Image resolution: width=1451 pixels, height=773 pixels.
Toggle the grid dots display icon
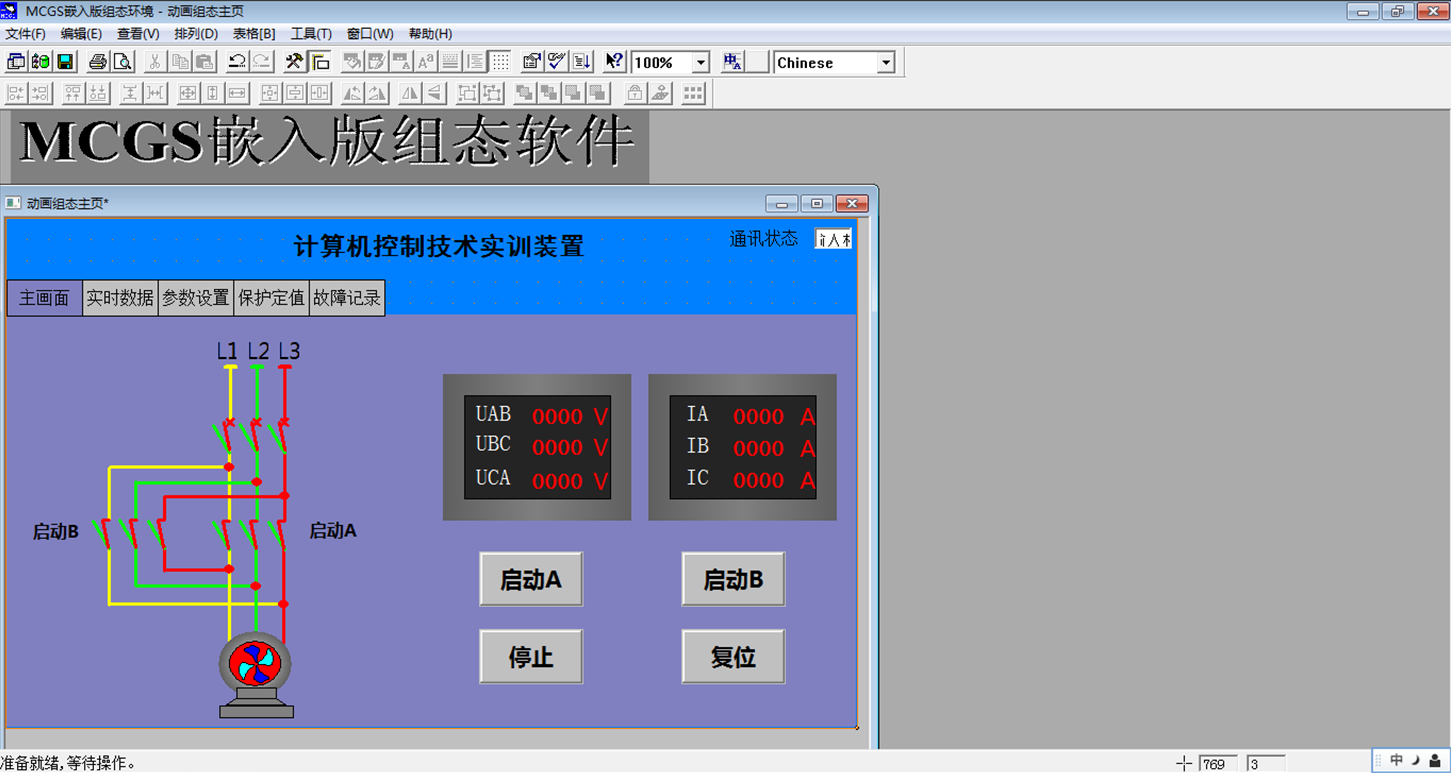[501, 62]
